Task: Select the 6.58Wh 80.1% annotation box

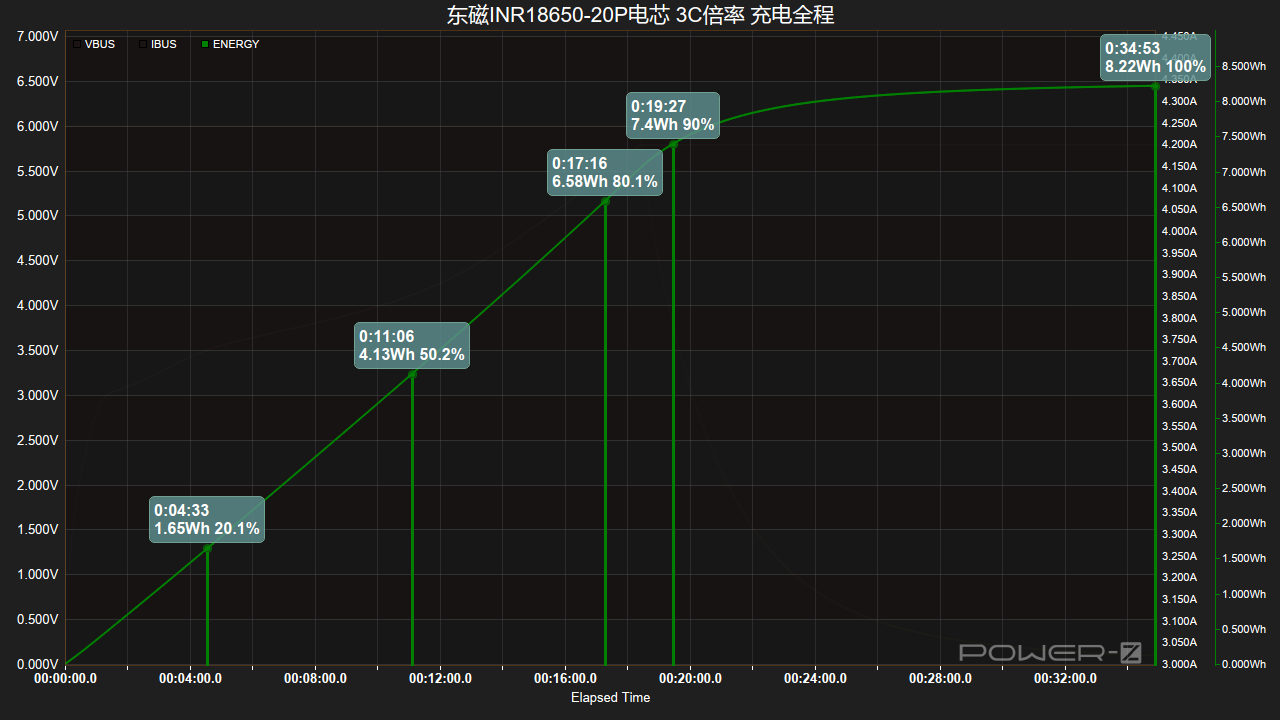Action: pos(605,172)
